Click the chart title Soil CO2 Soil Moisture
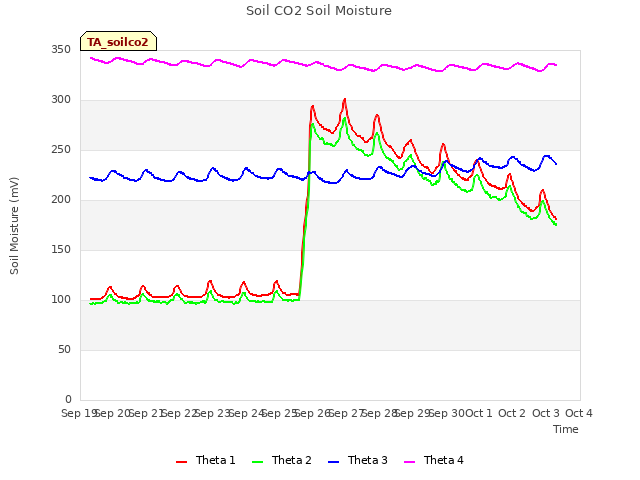 (319, 11)
